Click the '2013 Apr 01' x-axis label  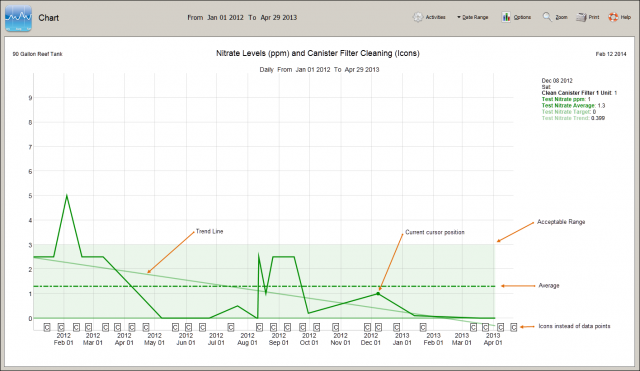click(x=493, y=339)
